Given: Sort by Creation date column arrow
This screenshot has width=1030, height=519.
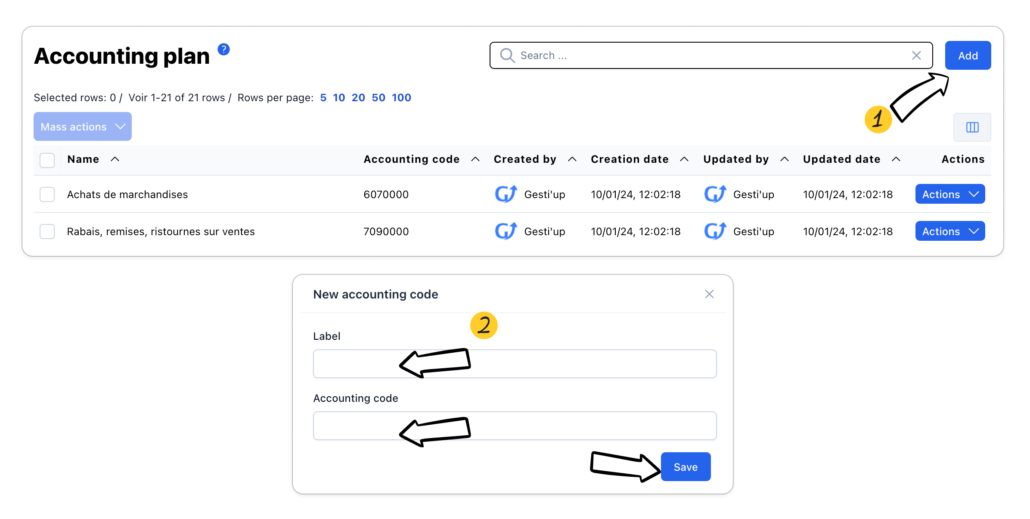Looking at the screenshot, I should pyautogui.click(x=684, y=159).
